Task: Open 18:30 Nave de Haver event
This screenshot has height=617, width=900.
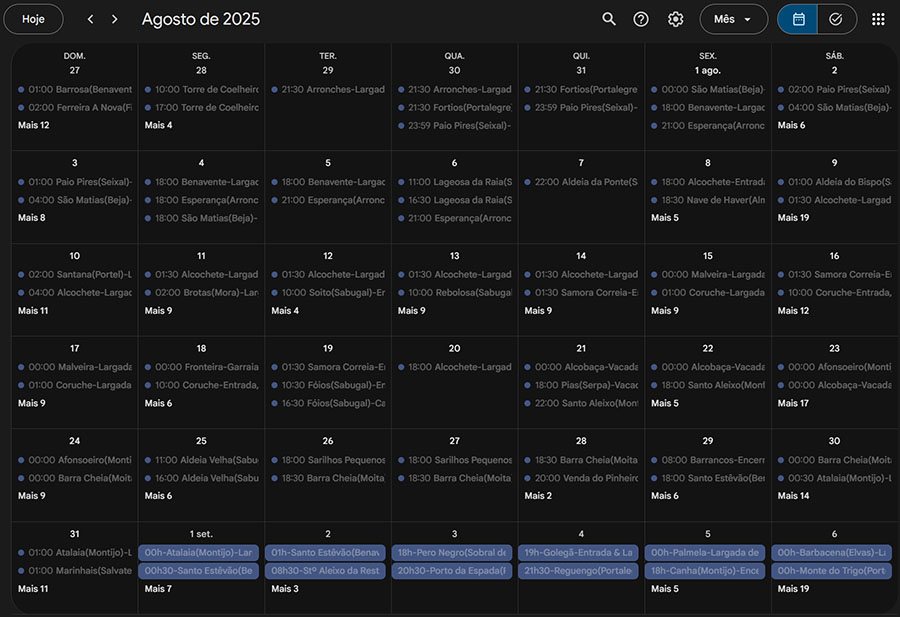Action: (x=708, y=200)
